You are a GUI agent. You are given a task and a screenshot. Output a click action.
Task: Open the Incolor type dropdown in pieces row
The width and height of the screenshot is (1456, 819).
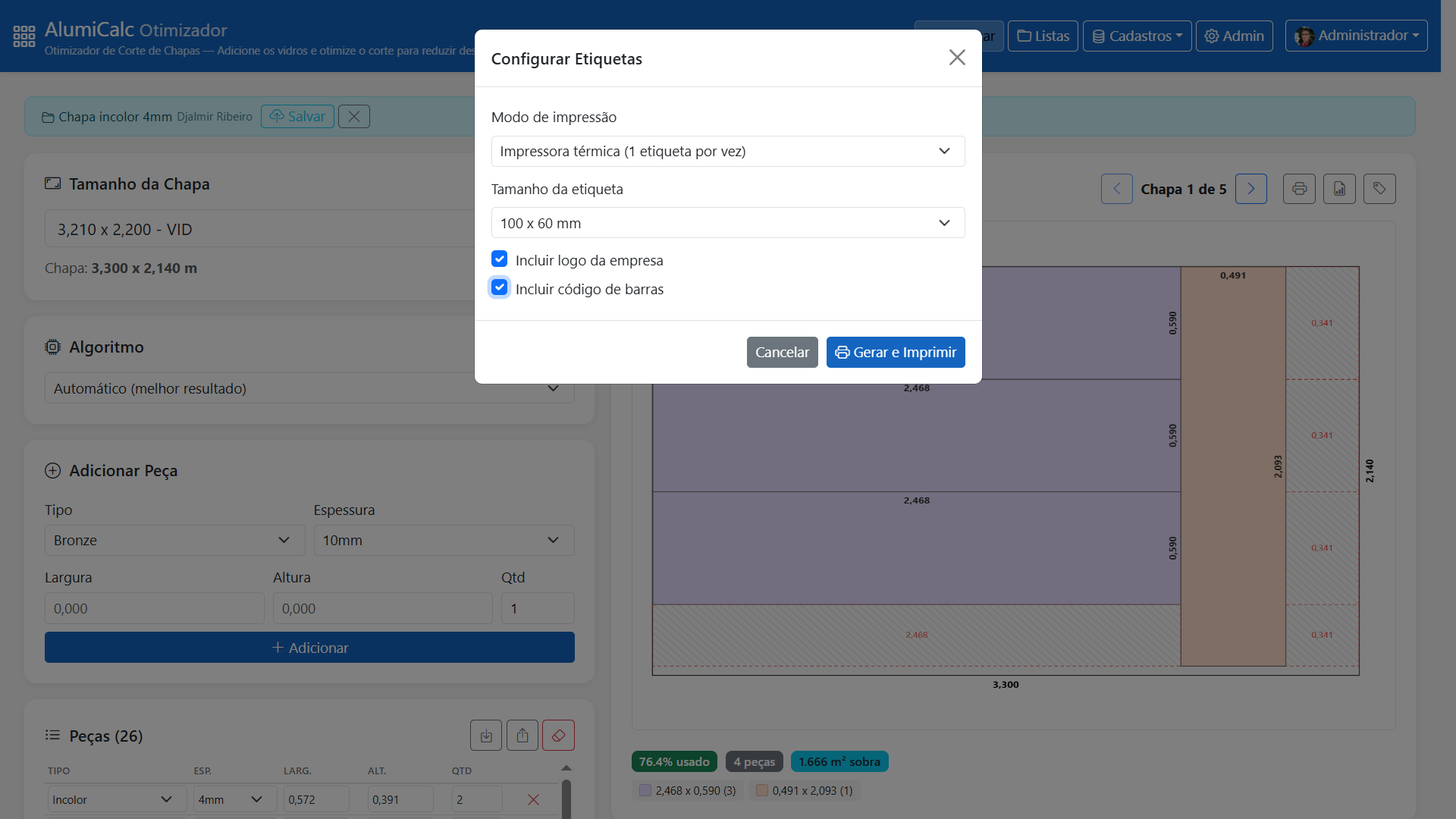pos(117,799)
